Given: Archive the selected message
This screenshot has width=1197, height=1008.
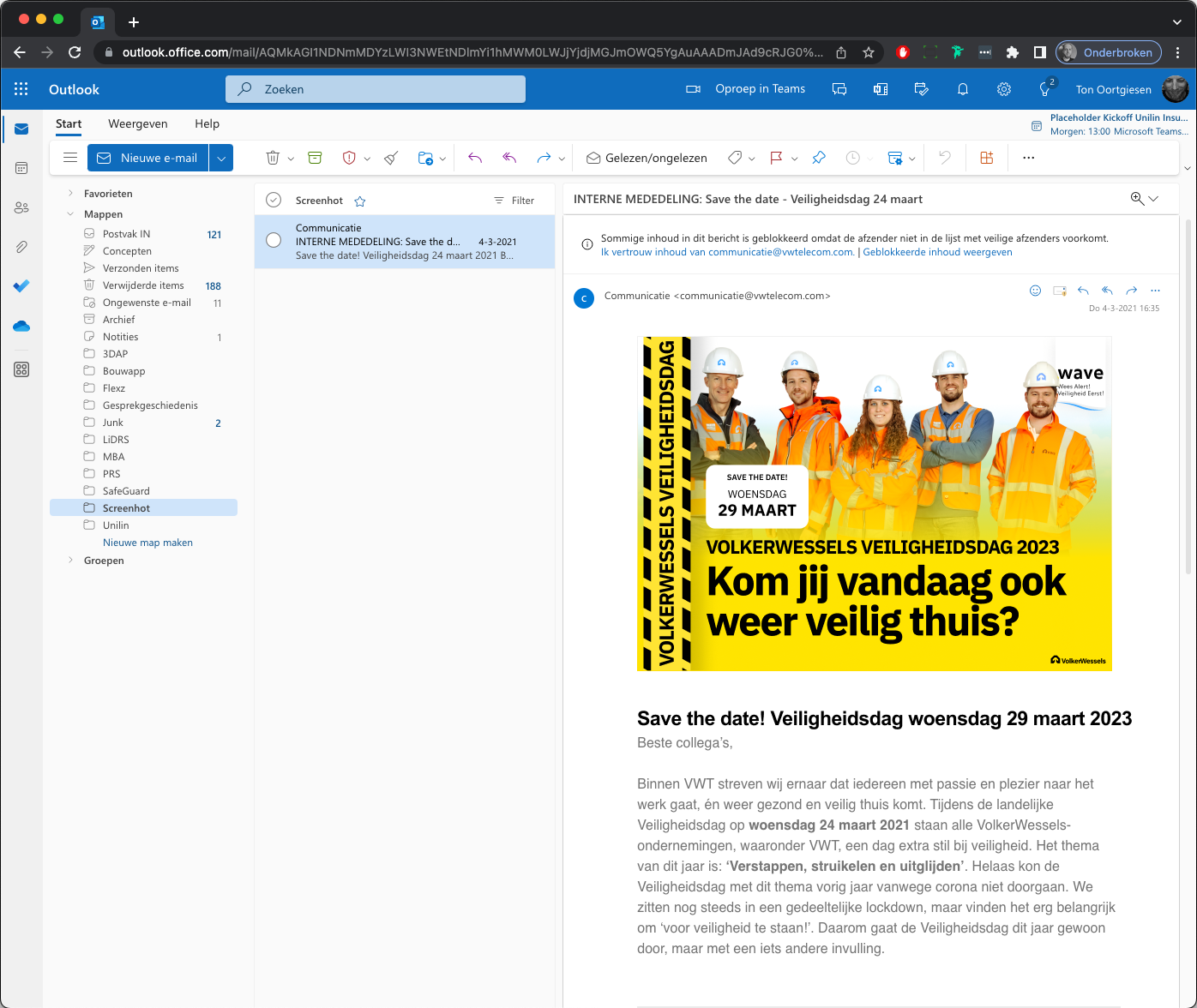Looking at the screenshot, I should click(x=315, y=158).
